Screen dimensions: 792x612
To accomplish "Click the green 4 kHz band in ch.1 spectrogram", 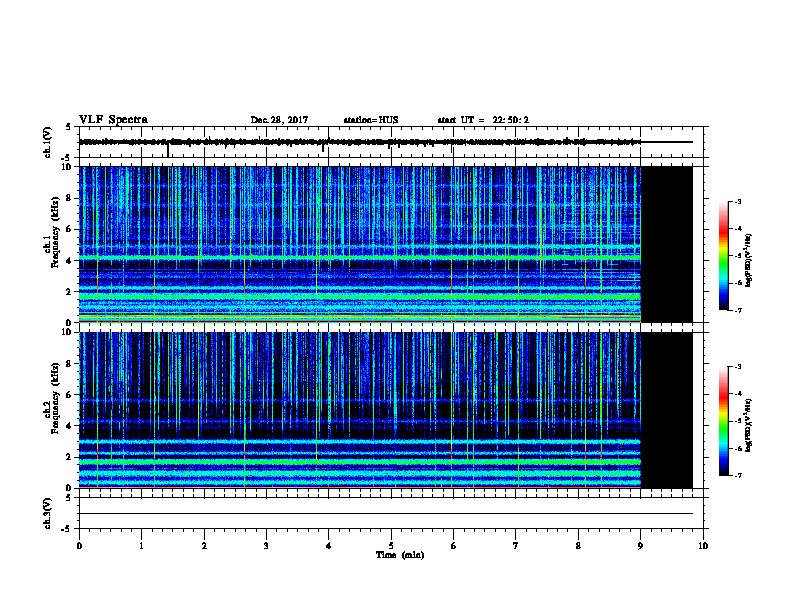I will click(360, 258).
